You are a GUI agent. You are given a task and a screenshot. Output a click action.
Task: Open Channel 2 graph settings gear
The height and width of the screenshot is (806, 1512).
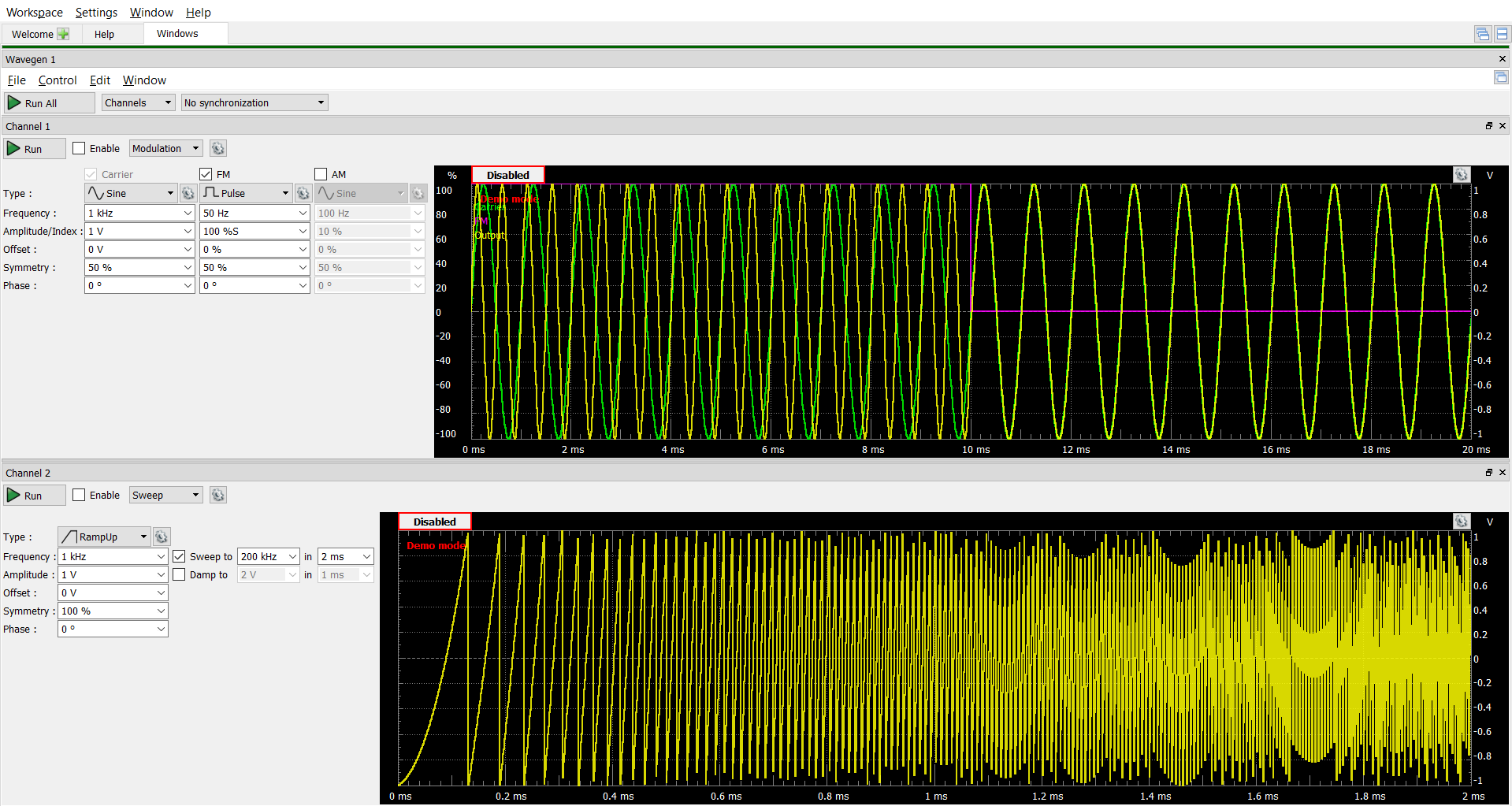coord(1462,522)
